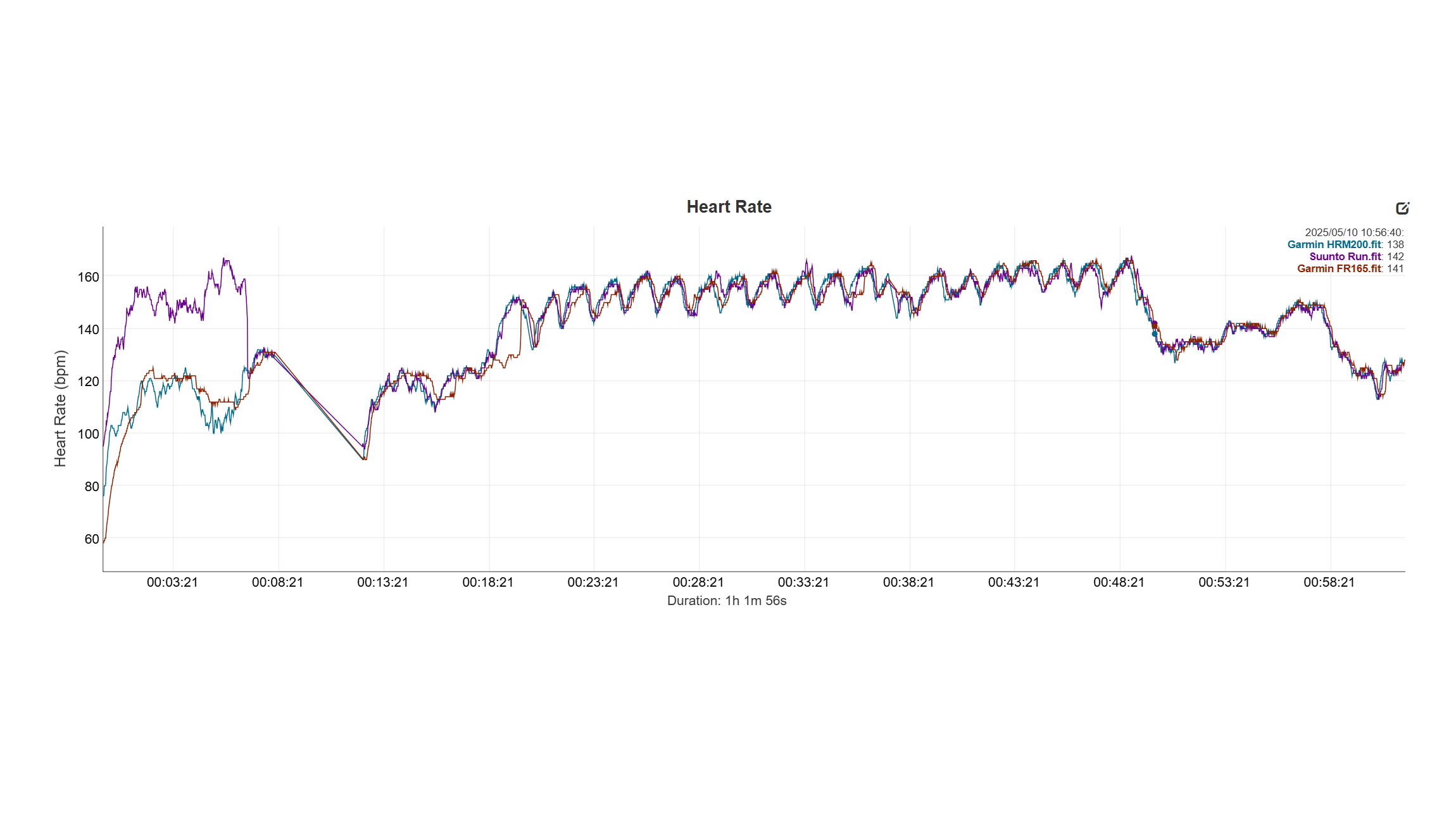The width and height of the screenshot is (1456, 819).
Task: Click the 142 value beside Suunto Run.fit
Action: tap(1395, 256)
